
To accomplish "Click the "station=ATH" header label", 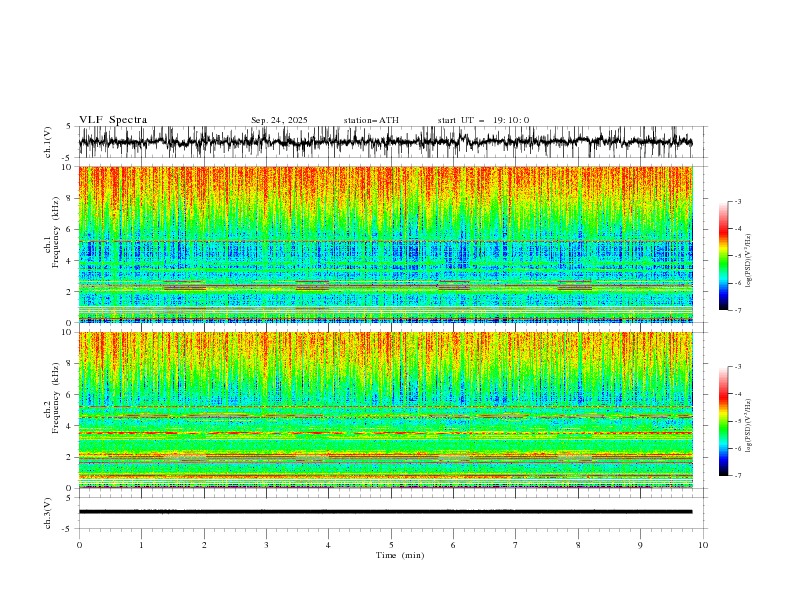I will coord(371,120).
